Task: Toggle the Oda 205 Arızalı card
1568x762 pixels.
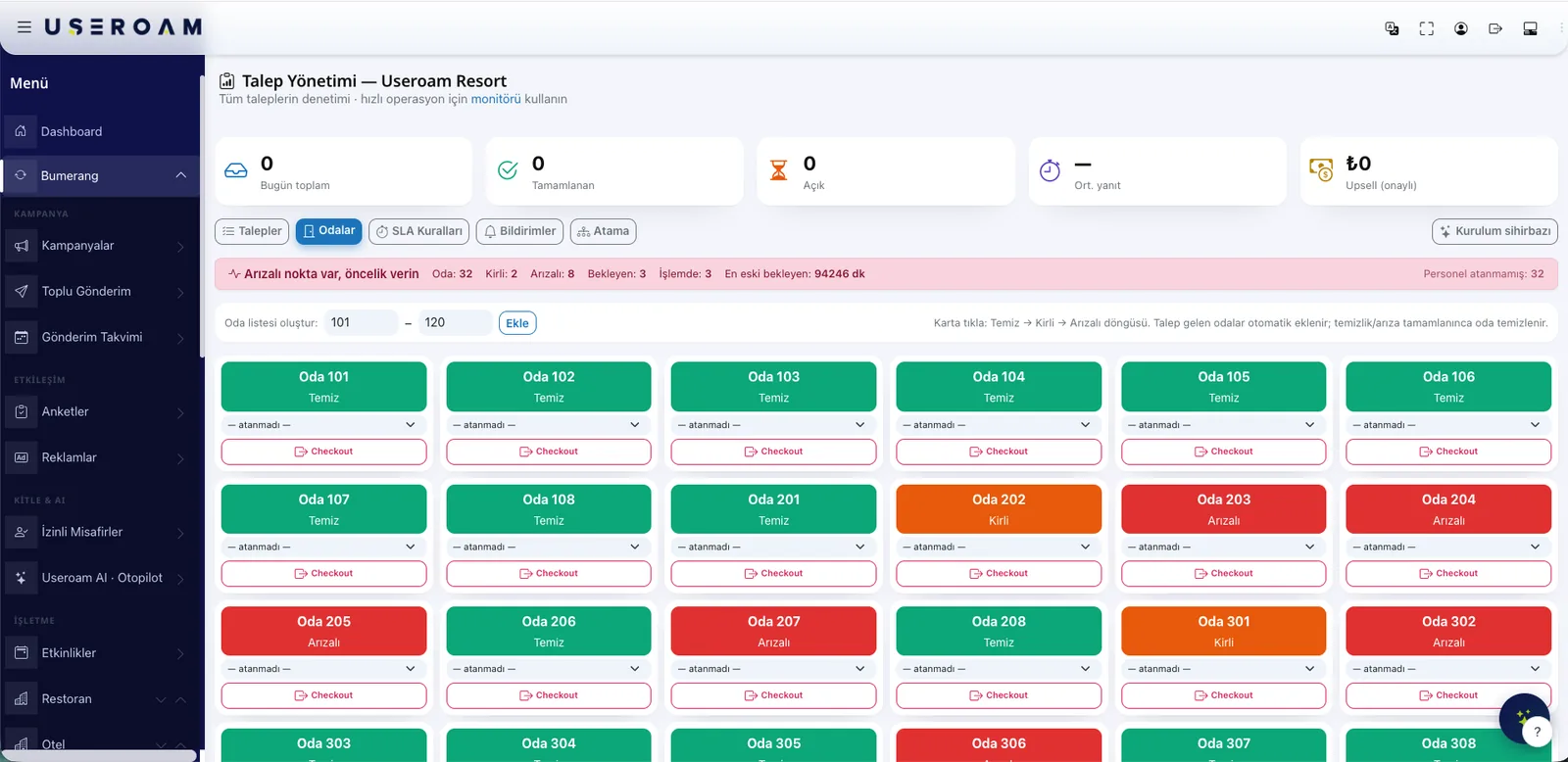Action: 324,631
